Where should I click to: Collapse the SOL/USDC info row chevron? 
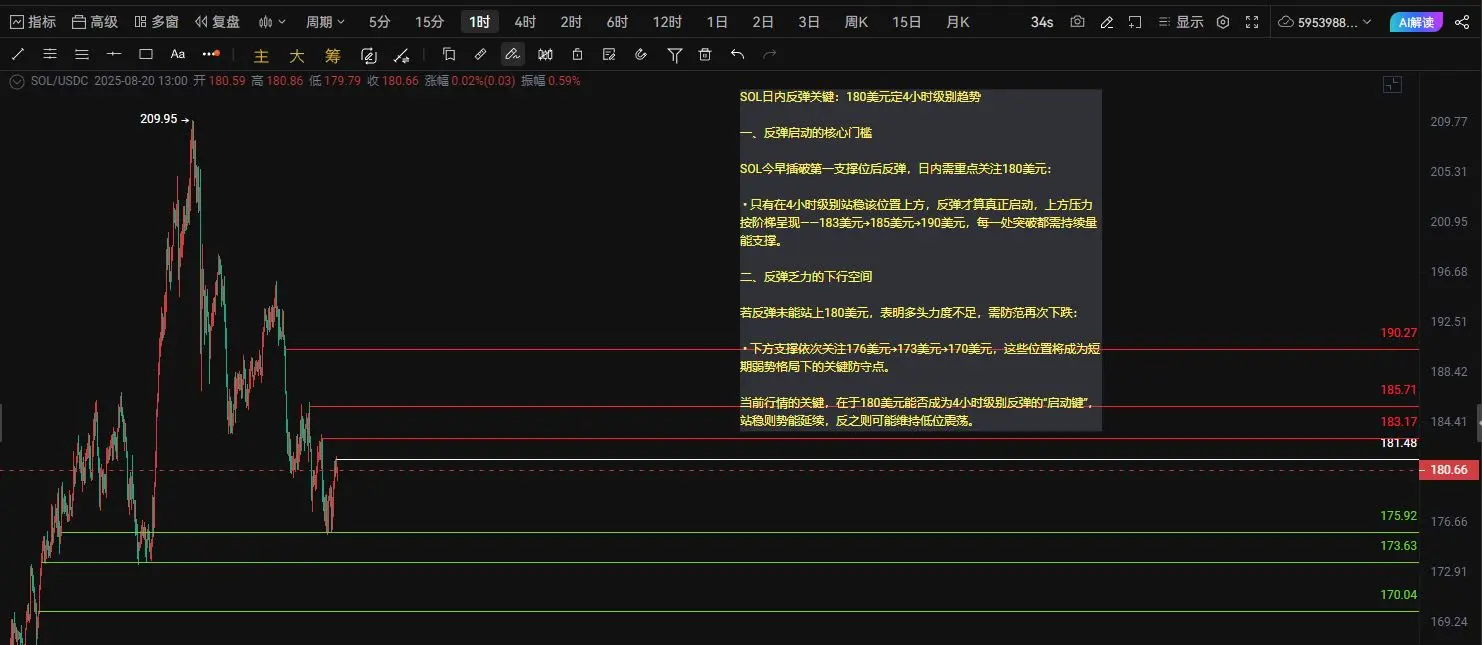point(15,81)
